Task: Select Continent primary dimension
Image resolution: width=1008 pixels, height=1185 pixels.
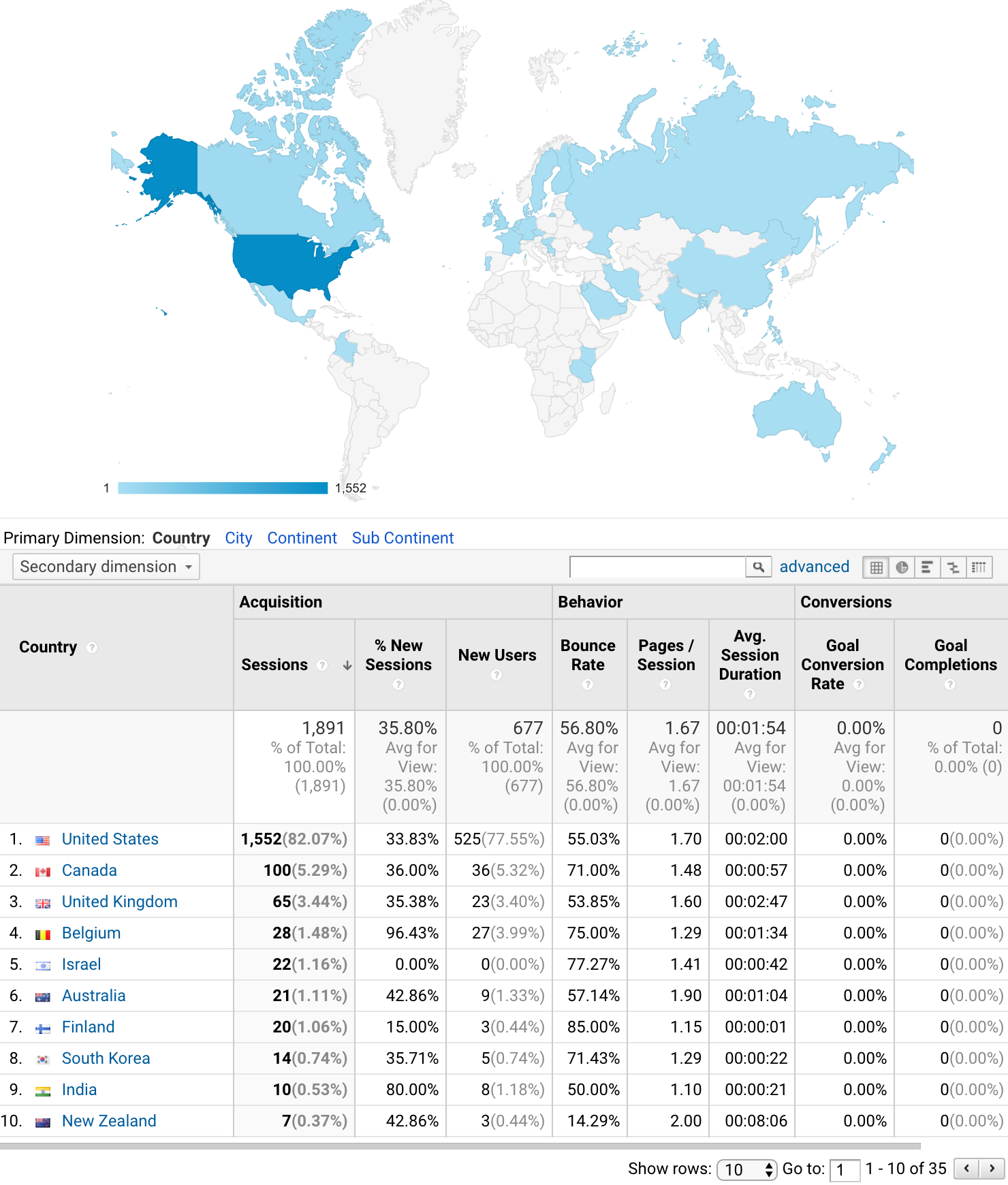Action: [x=302, y=538]
